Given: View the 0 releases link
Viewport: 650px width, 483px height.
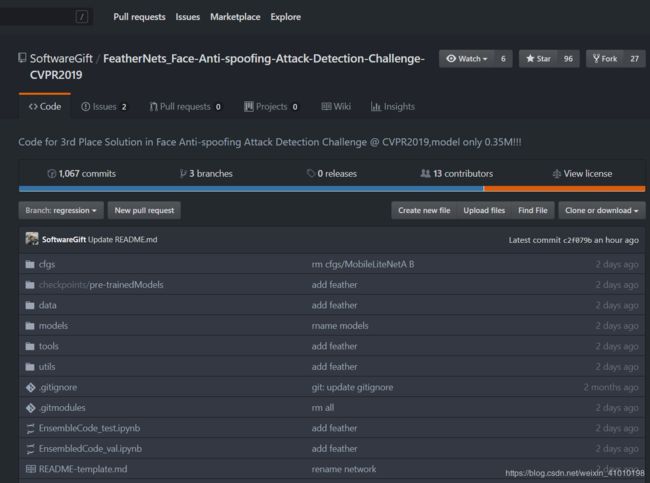Looking at the screenshot, I should (332, 173).
